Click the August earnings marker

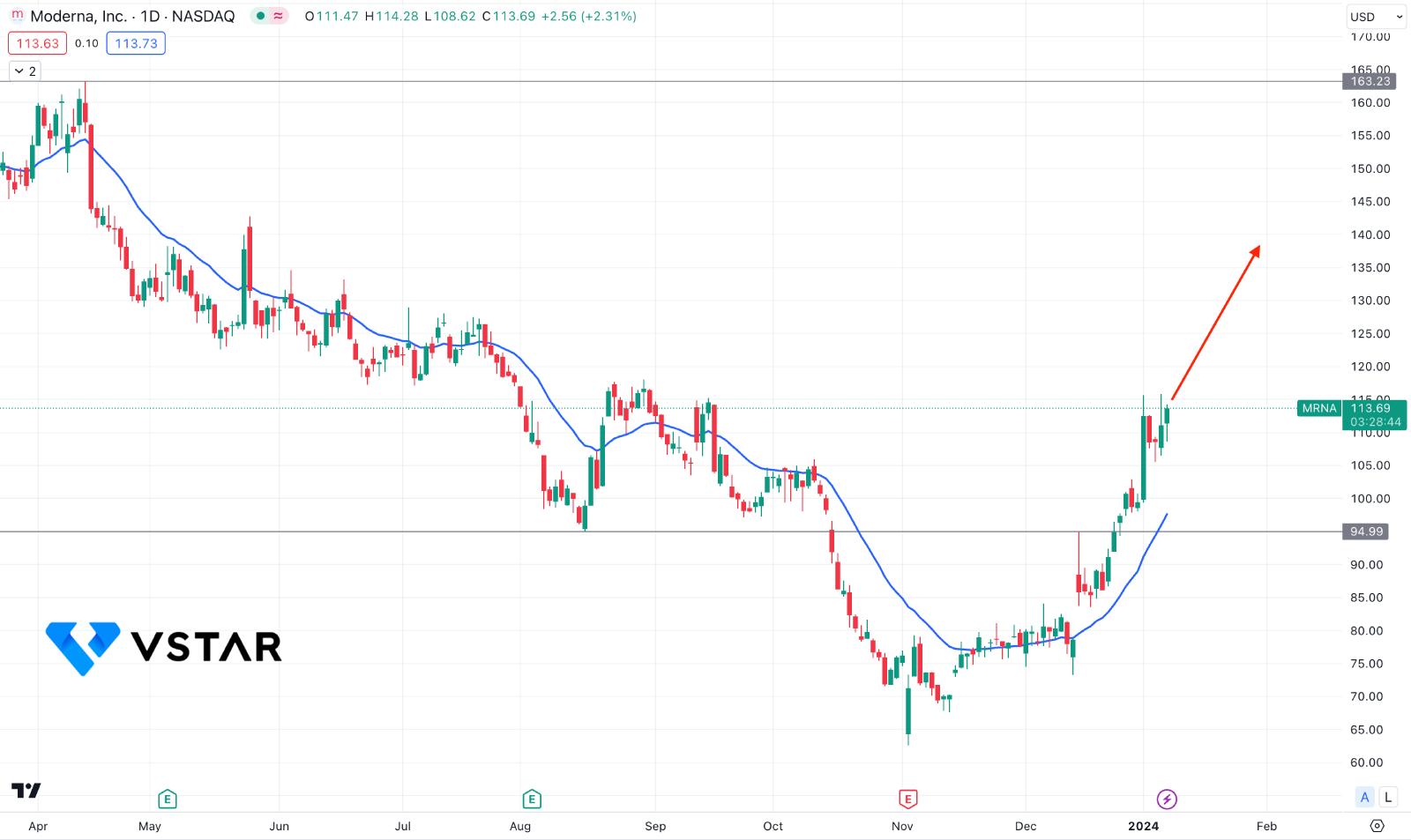click(531, 799)
